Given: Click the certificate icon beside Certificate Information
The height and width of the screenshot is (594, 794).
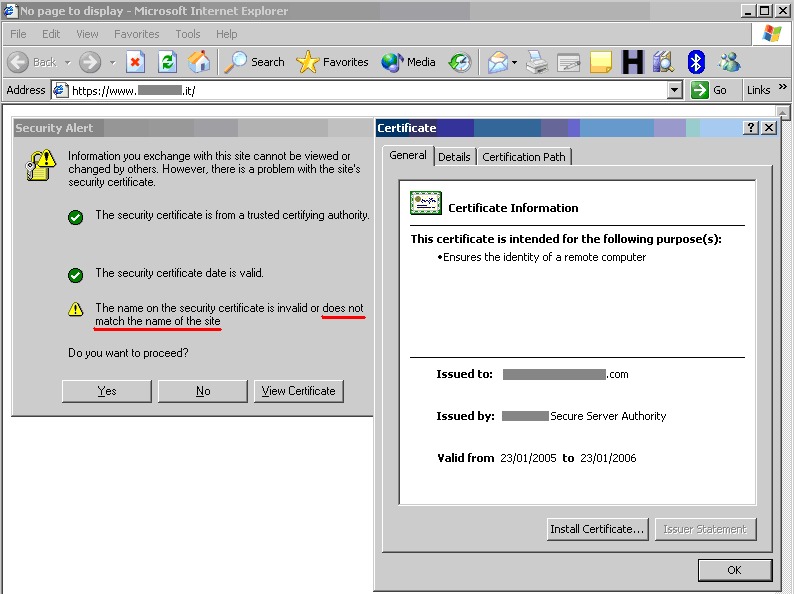Looking at the screenshot, I should [x=425, y=204].
